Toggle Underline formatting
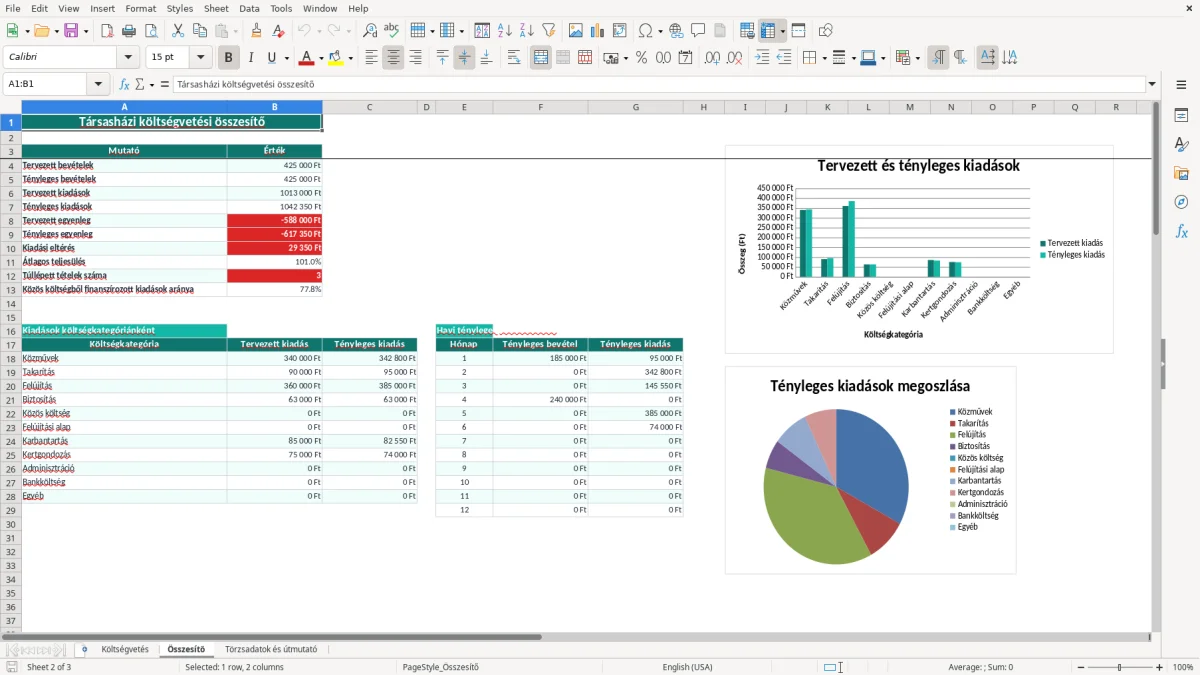Screen dimensions: 1200x675 [271, 58]
